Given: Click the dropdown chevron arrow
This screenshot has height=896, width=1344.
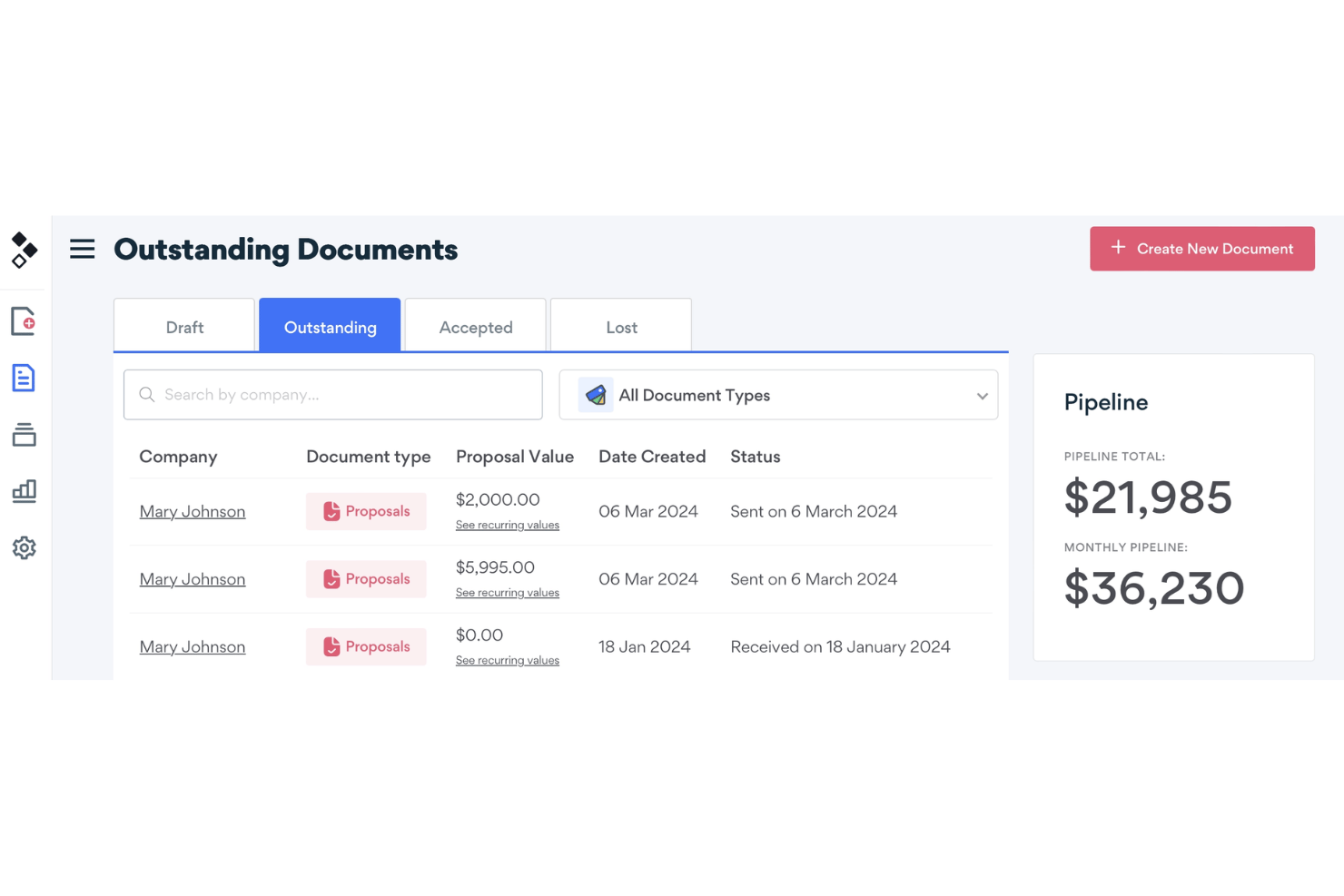Looking at the screenshot, I should pyautogui.click(x=982, y=396).
